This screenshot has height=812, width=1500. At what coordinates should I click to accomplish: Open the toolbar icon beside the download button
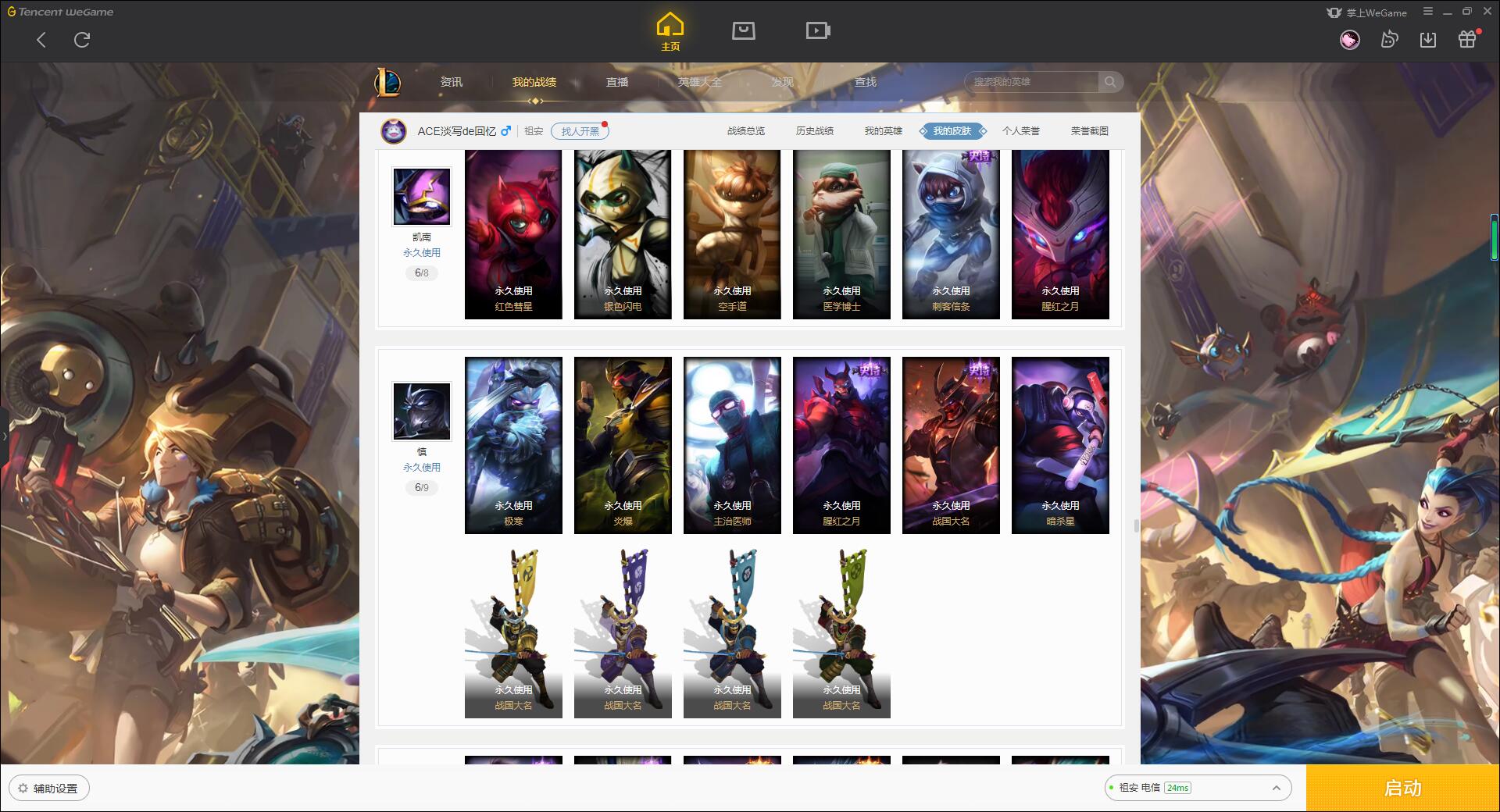1389,40
